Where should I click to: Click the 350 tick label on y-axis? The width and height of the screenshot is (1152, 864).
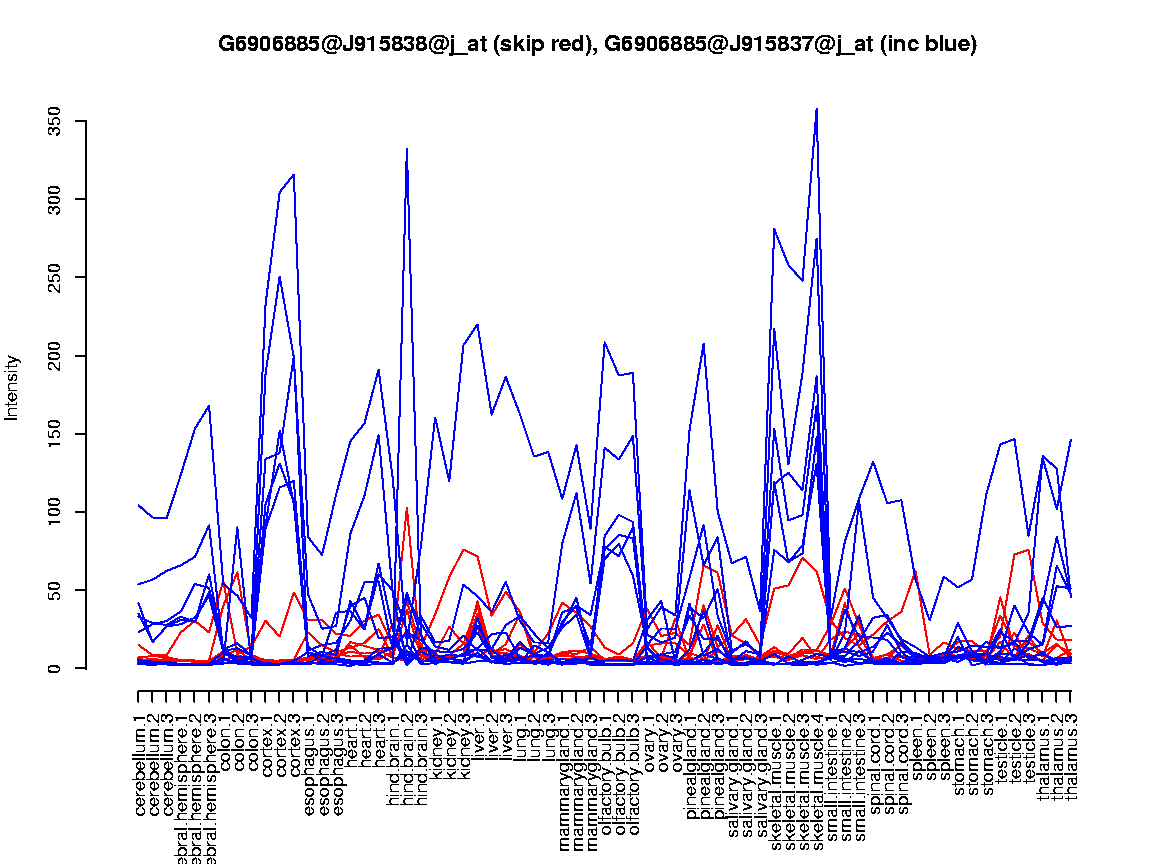pos(56,122)
